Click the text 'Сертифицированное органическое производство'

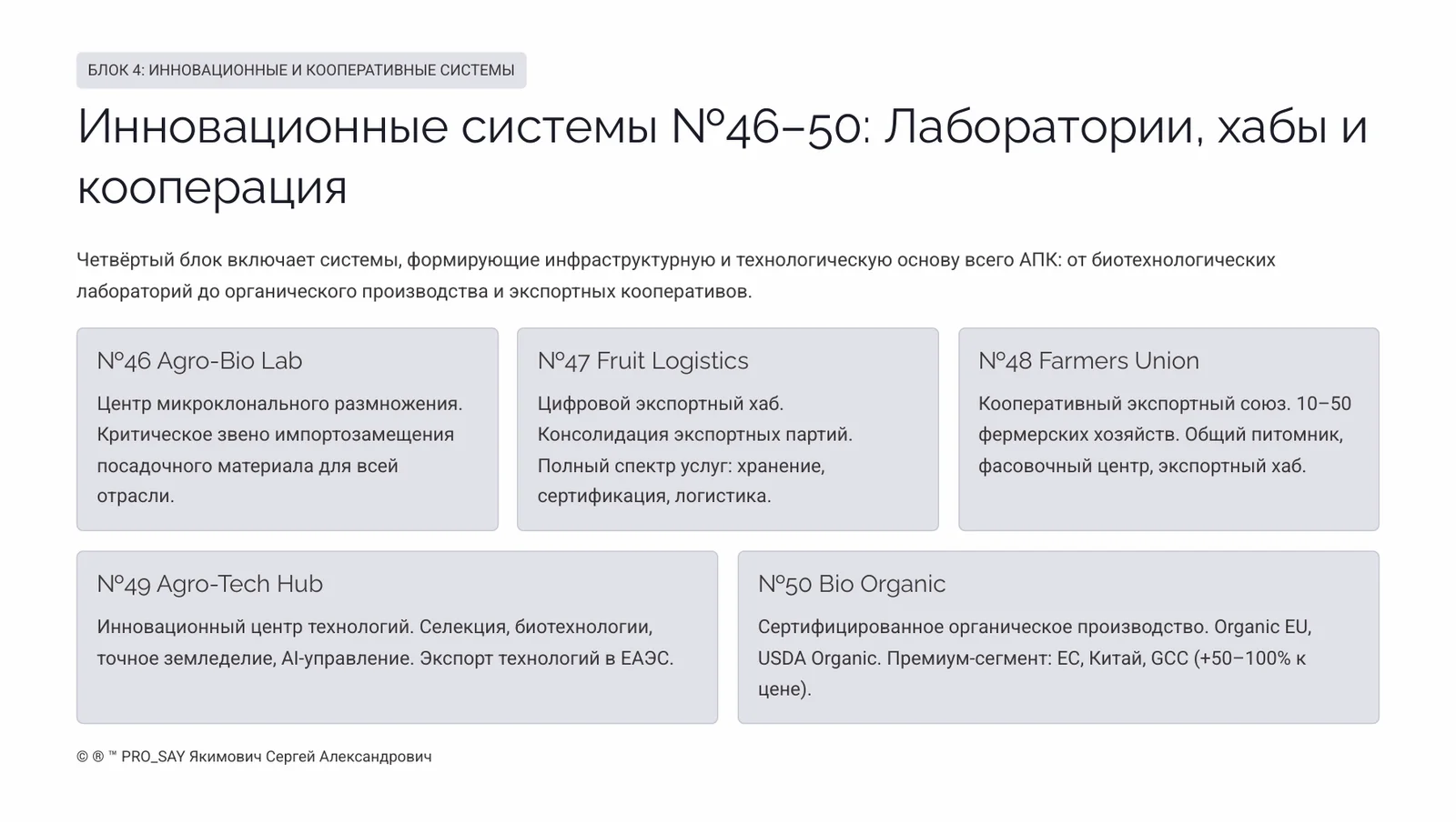coord(981,627)
